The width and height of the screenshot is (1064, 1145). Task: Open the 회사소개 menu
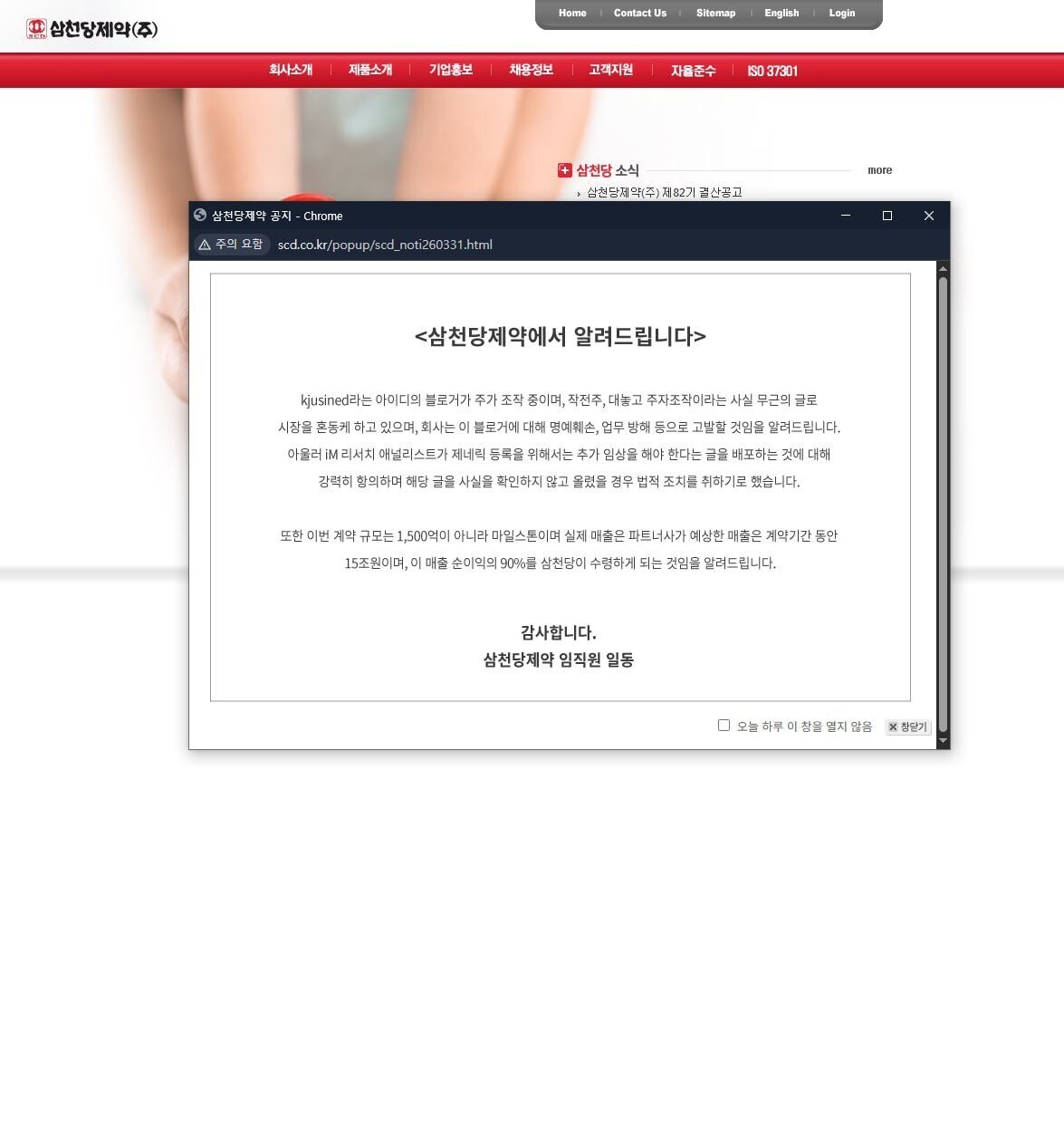[x=291, y=70]
